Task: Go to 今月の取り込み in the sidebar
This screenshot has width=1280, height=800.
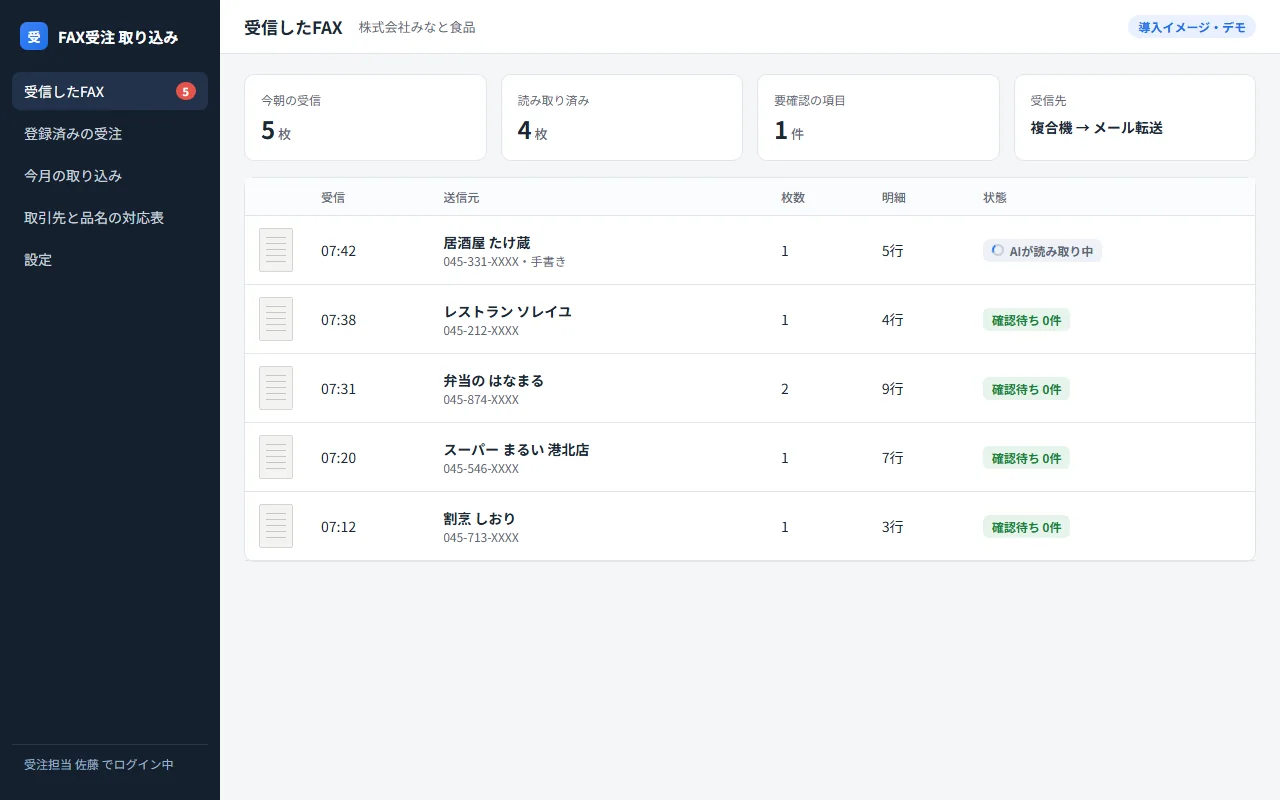Action: pos(110,175)
